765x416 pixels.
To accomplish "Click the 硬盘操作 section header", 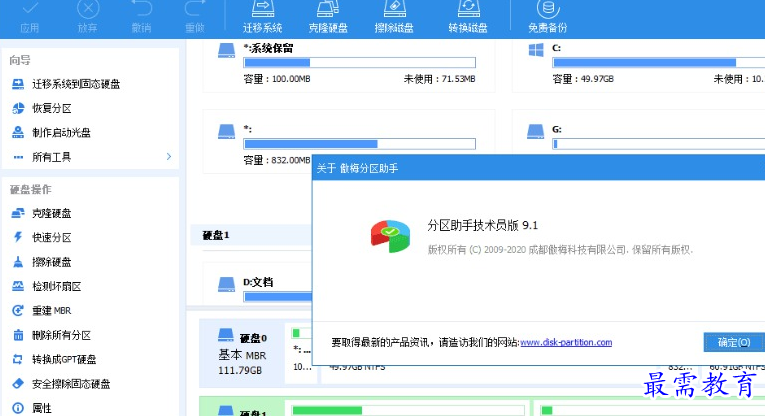I will [x=30, y=189].
